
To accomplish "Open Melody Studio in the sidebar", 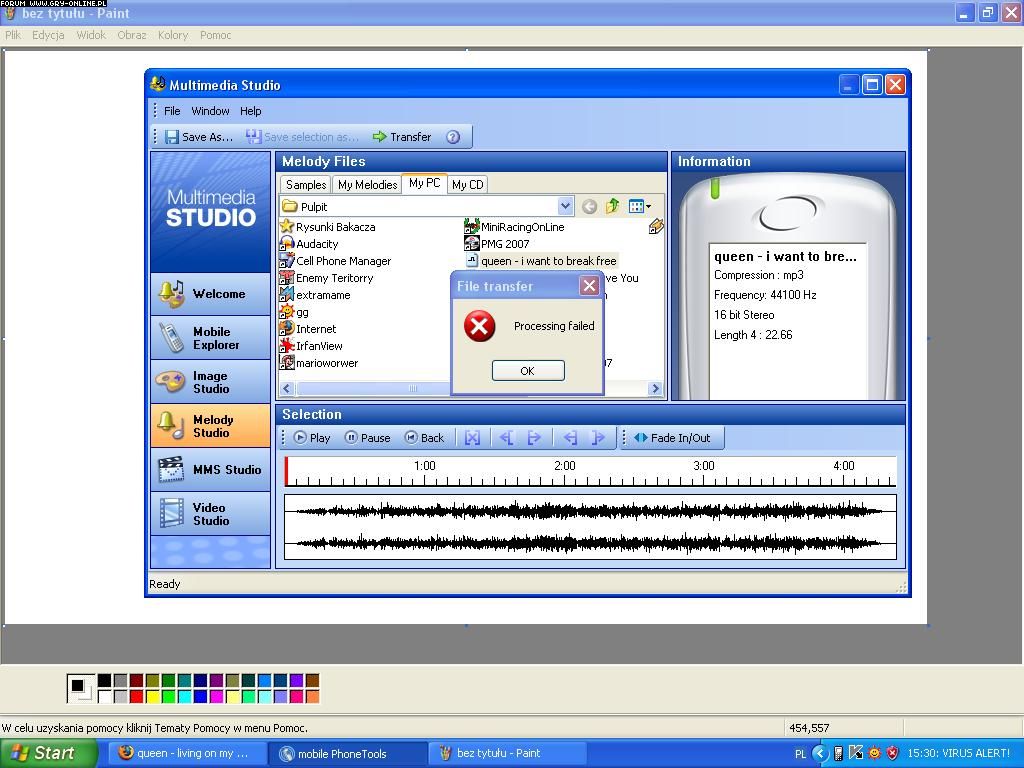I will coord(210,426).
